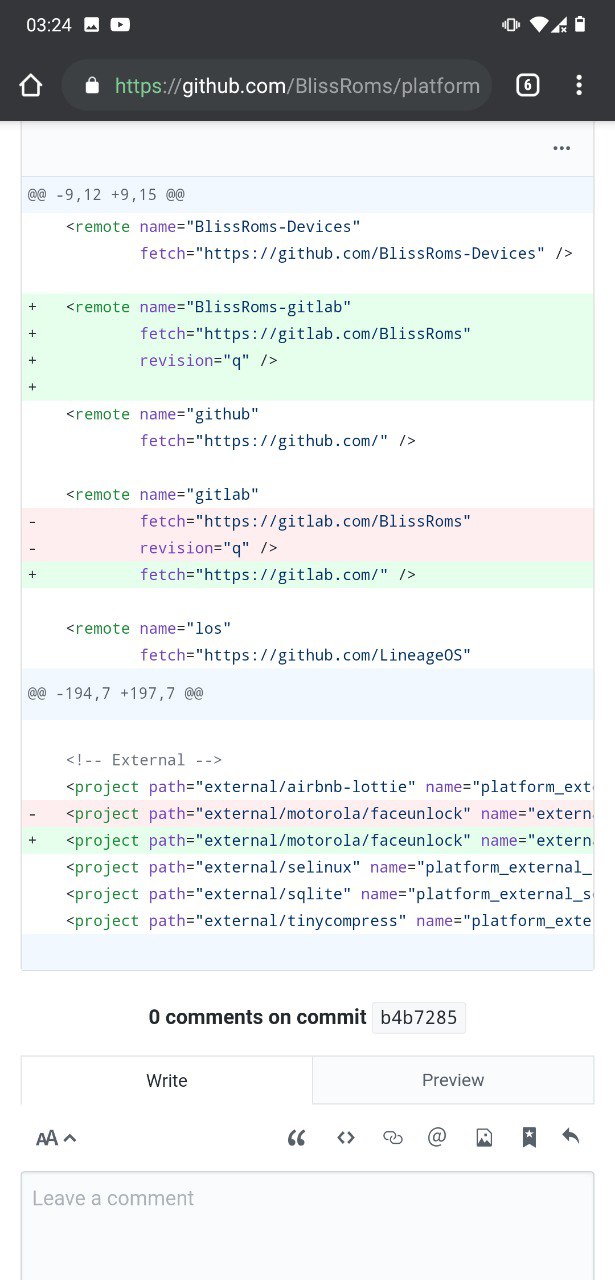Viewport: 615px width, 1280px height.
Task: Tap the vibrate mode status icon
Action: 511,25
